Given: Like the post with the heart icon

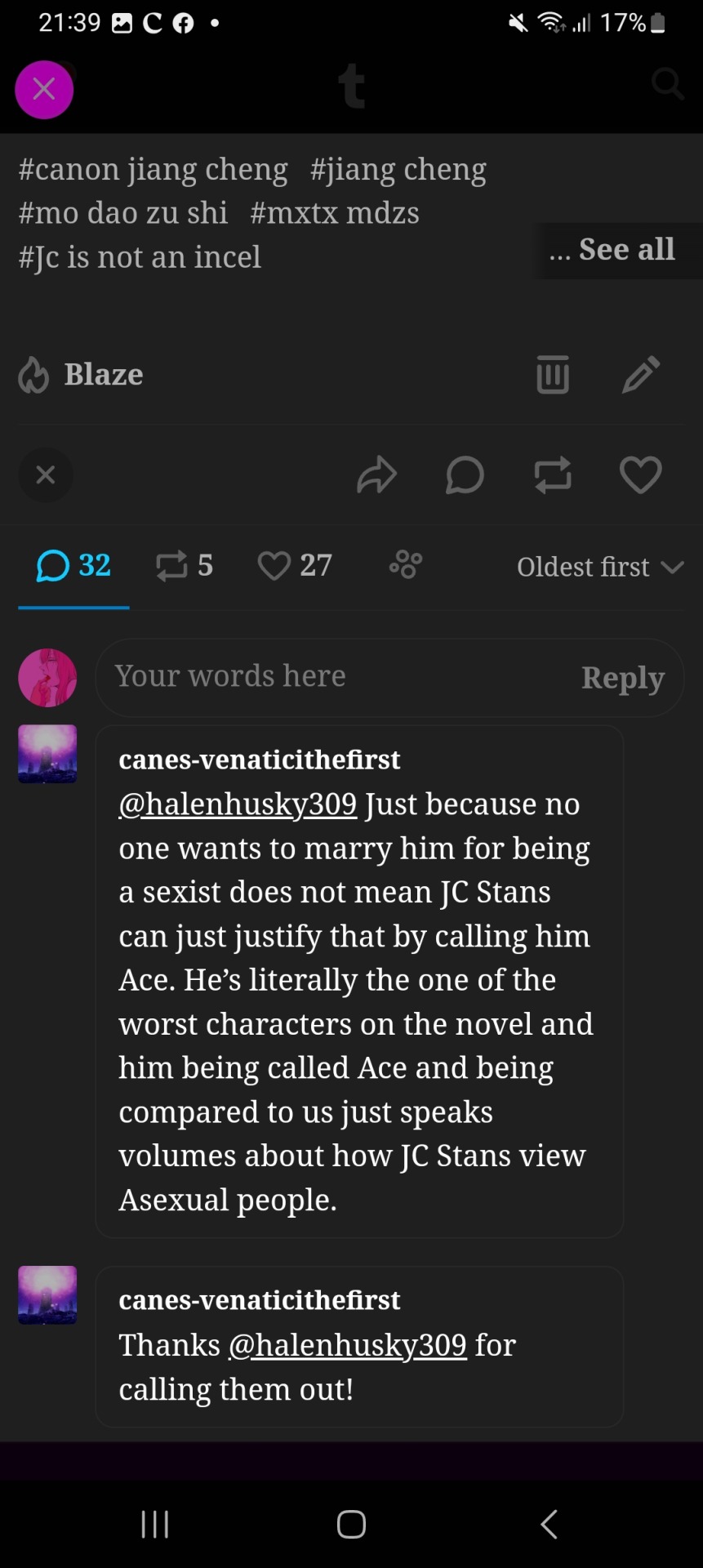Looking at the screenshot, I should (641, 475).
